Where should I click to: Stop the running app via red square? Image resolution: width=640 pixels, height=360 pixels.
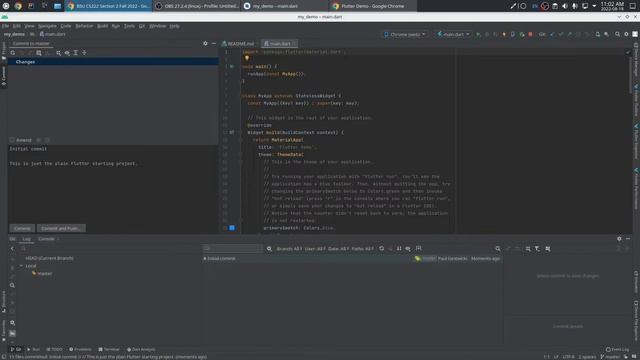tap(530, 34)
